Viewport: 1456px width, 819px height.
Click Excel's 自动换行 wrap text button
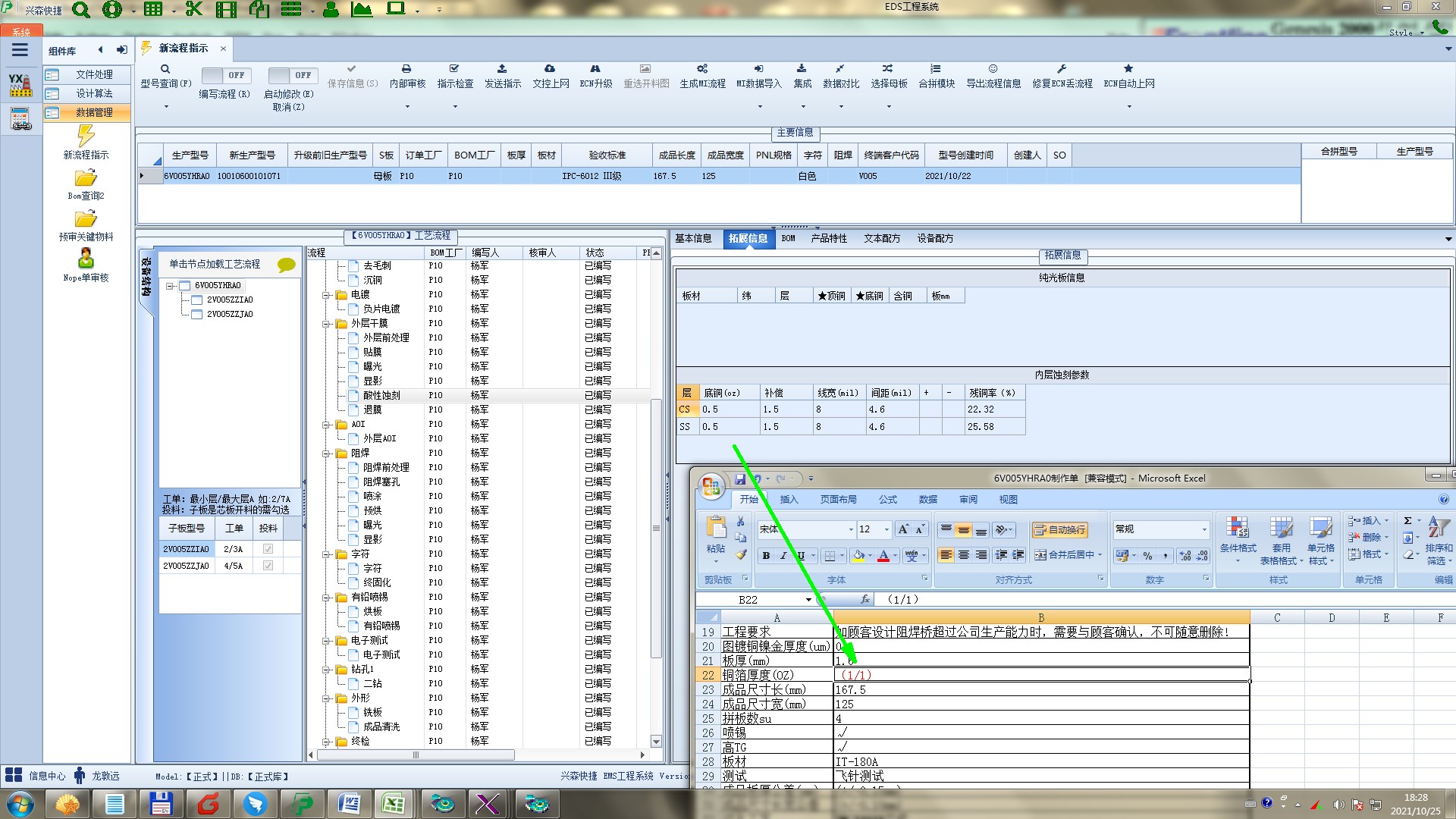point(1059,529)
